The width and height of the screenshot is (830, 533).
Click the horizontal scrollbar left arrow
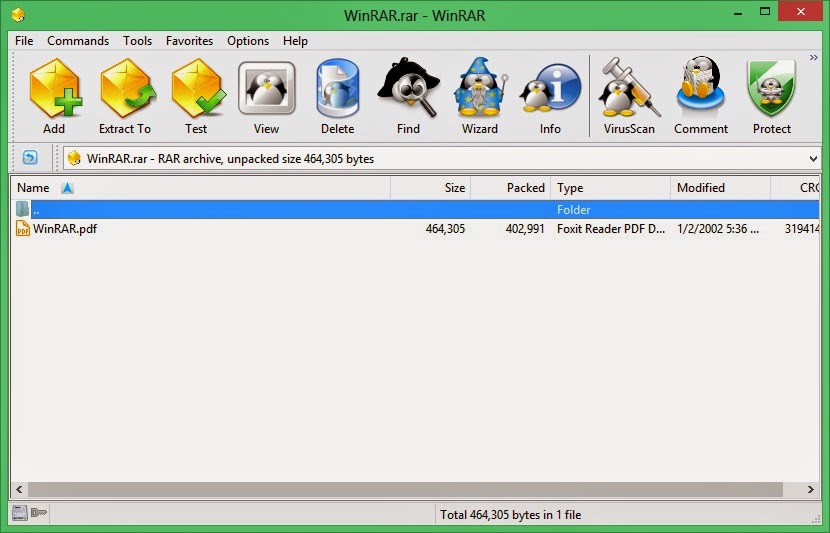click(x=19, y=489)
